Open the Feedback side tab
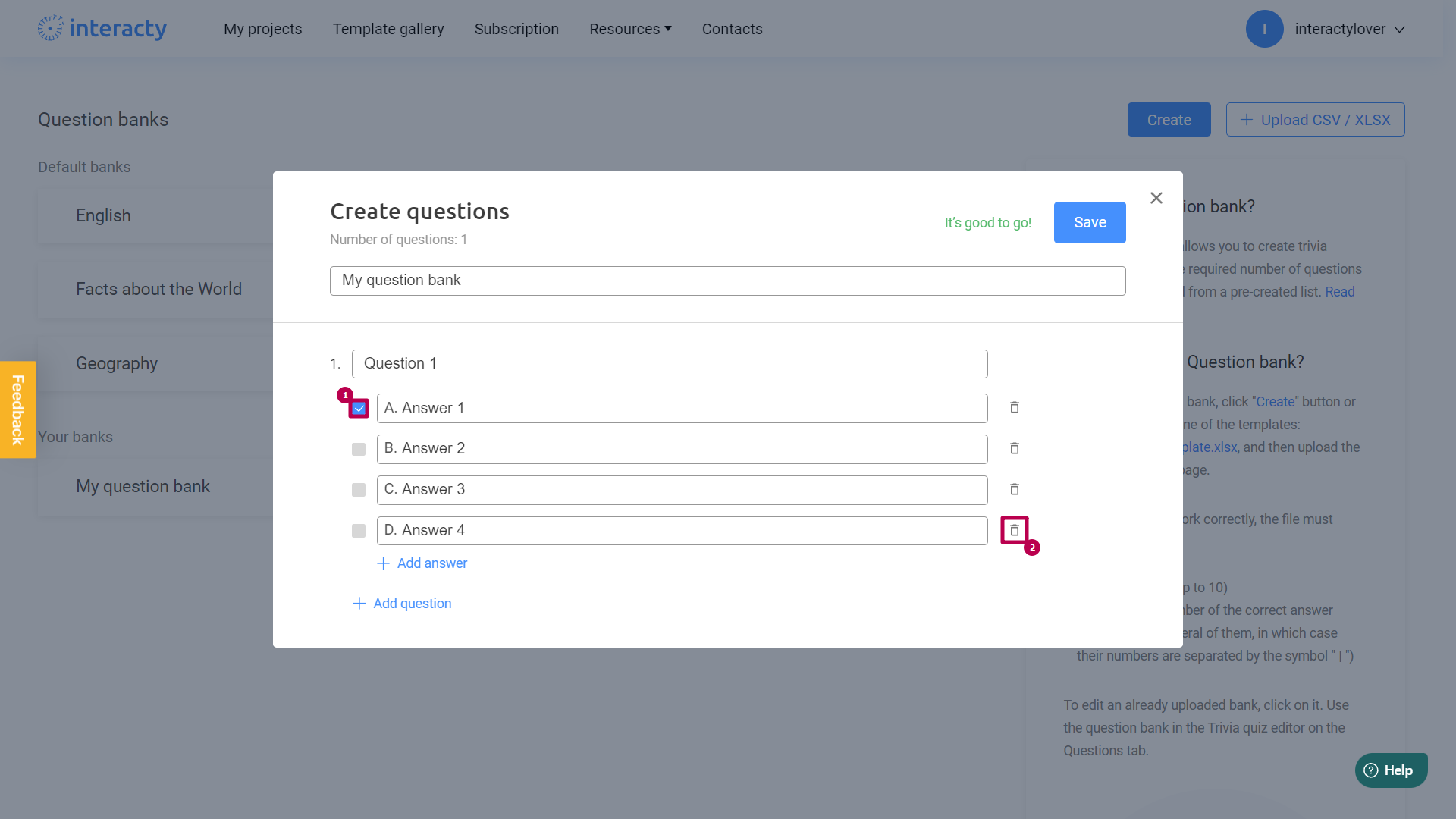The image size is (1456, 819). pyautogui.click(x=18, y=409)
